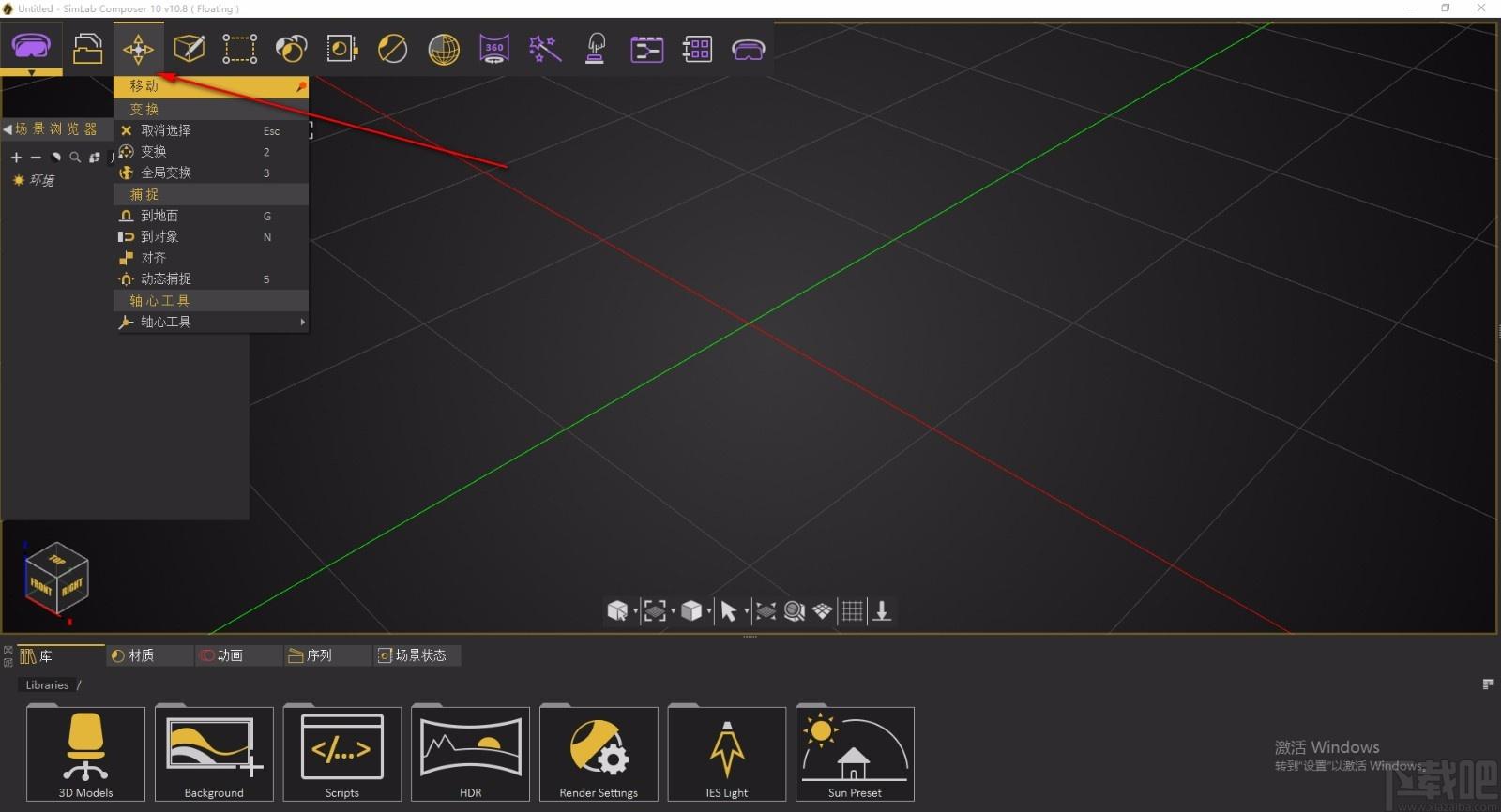Click the plus add icon in scene browser
This screenshot has height=812, width=1501.
tap(16, 158)
